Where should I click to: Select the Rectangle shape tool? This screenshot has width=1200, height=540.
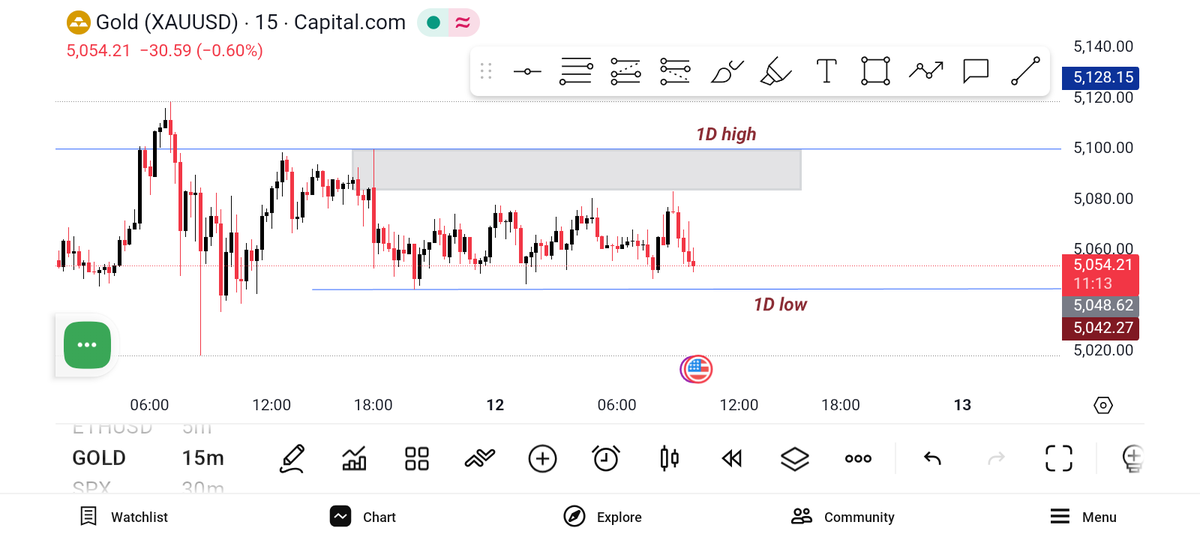click(875, 71)
